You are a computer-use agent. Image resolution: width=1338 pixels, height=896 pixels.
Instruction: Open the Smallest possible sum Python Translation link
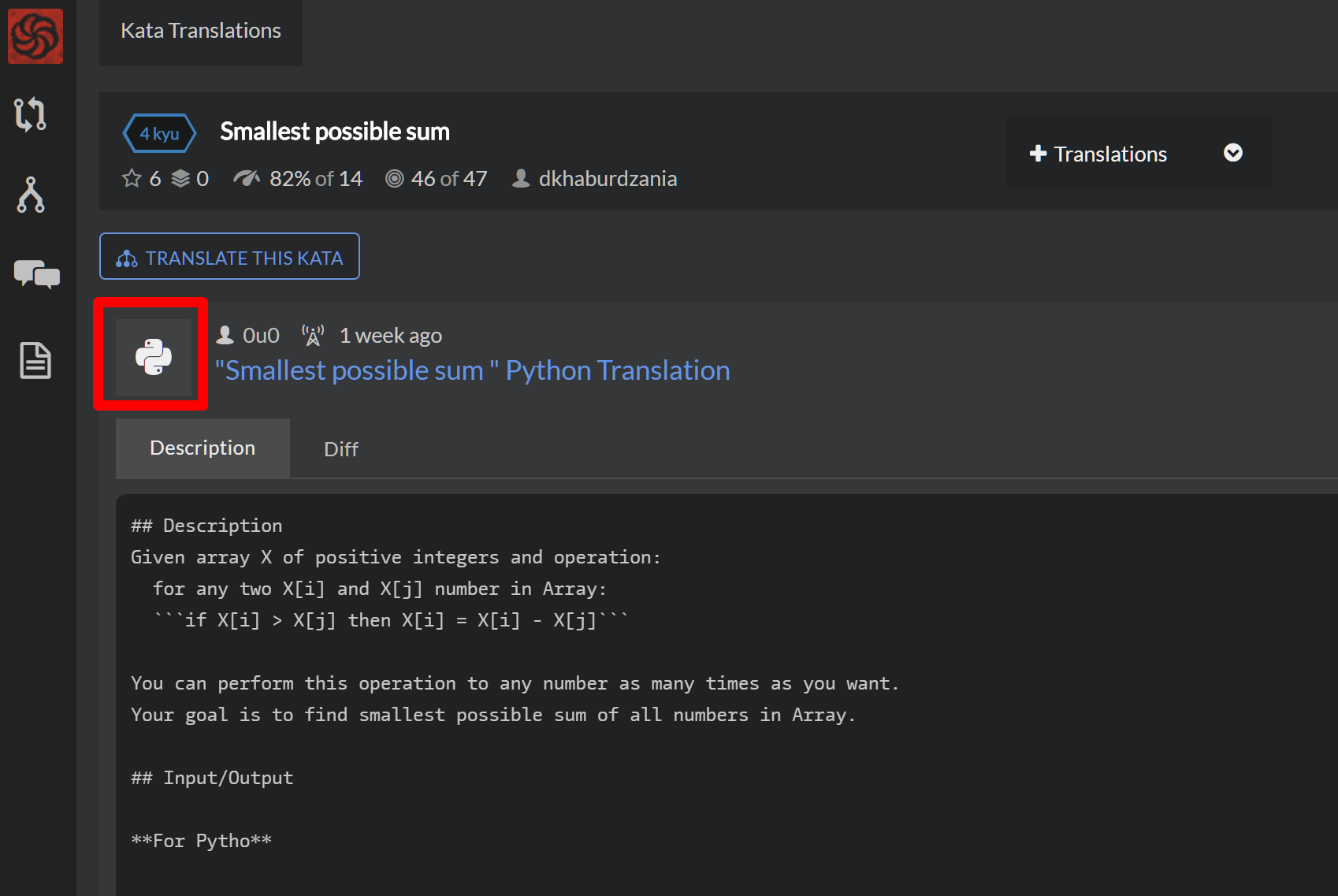[473, 370]
